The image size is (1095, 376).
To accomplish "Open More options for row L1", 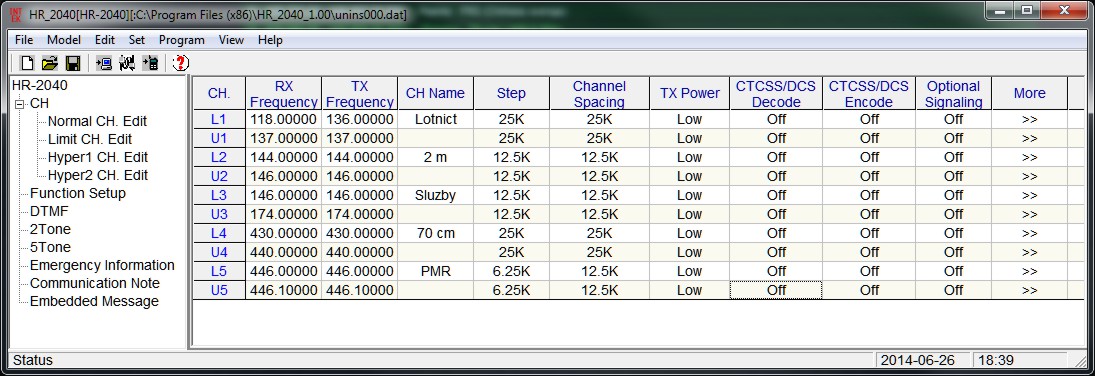I will 1029,120.
